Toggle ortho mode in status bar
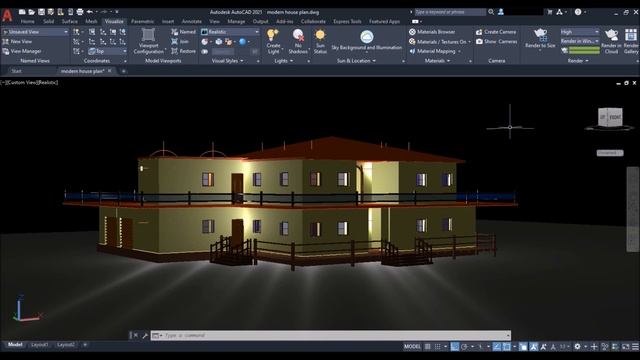 (455, 347)
